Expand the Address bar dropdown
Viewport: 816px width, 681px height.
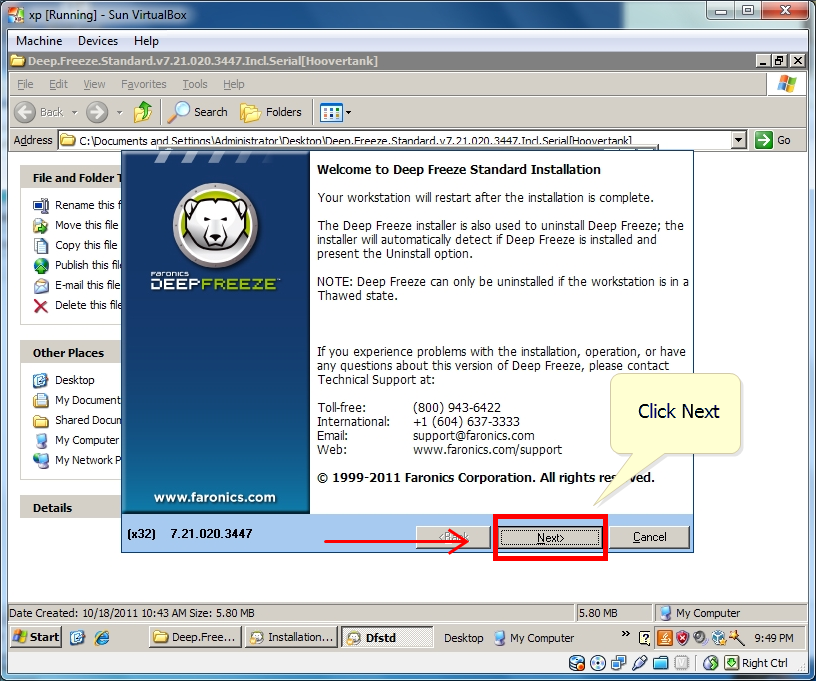[738, 140]
